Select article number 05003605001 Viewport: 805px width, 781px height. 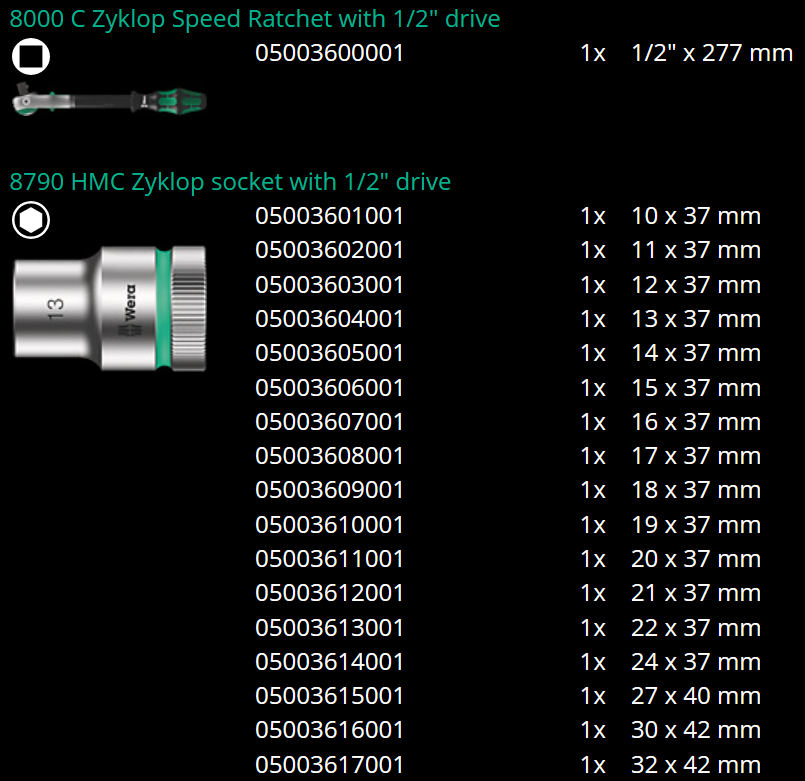tap(329, 353)
